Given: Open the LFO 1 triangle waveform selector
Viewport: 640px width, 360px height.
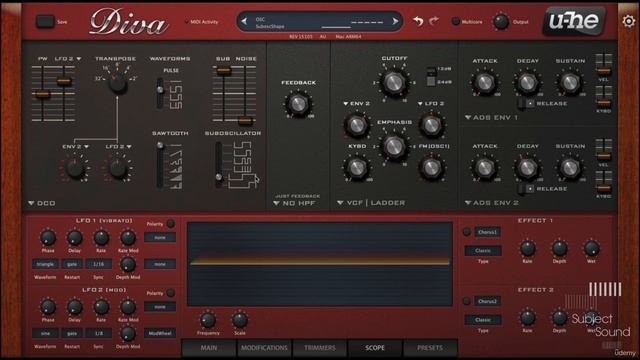Looking at the screenshot, I should click(x=45, y=264).
